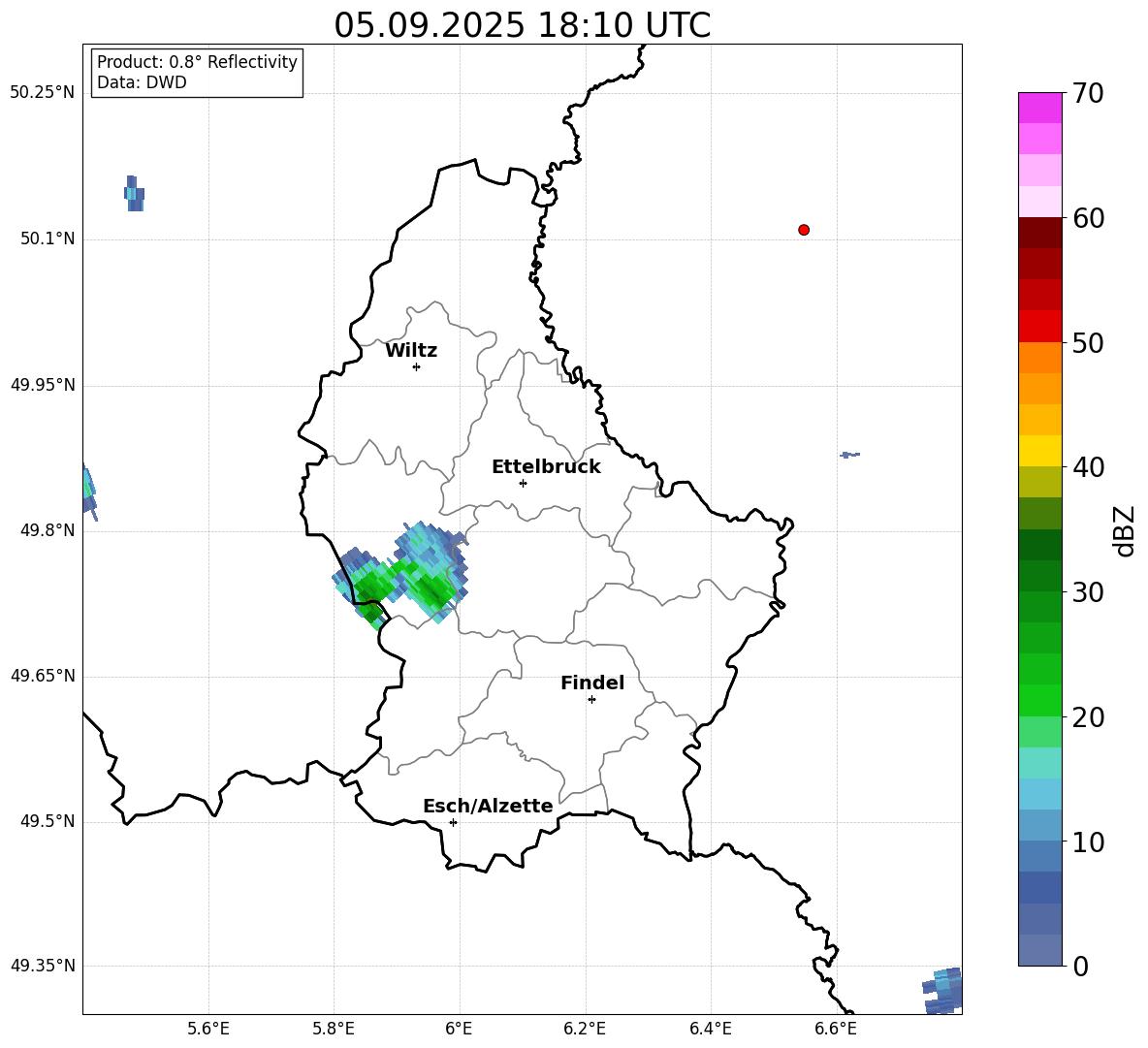
Task: Click the bright red colorbar swatch above 50
Action: 1039,326
